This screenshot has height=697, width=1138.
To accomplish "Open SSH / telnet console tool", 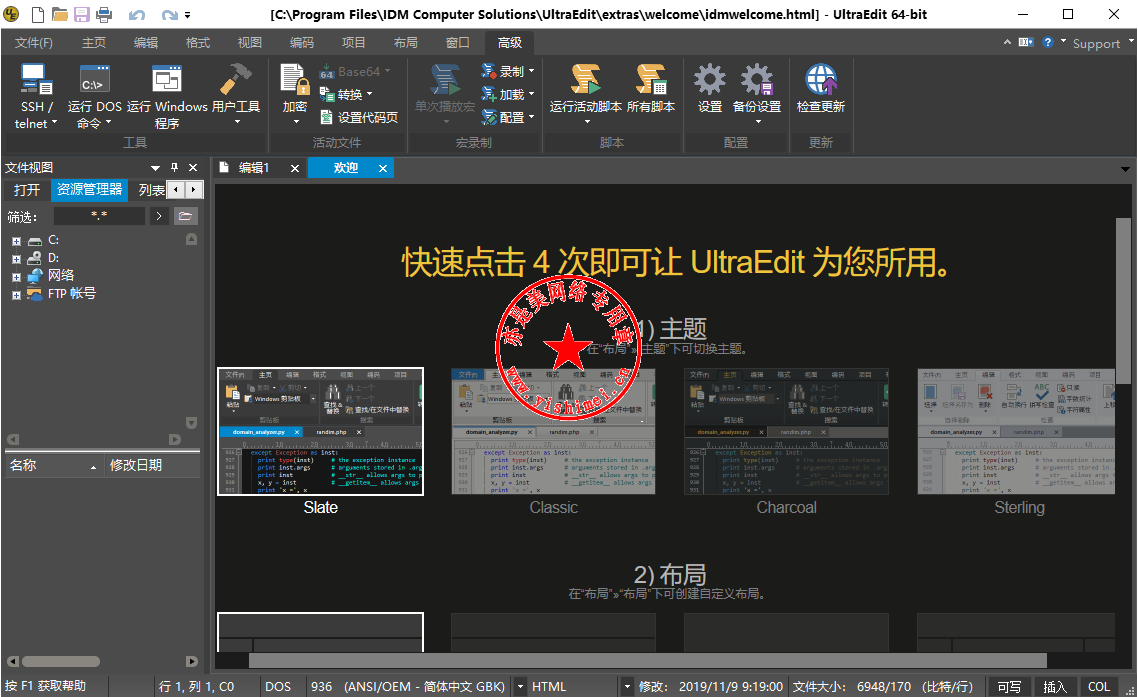I will pos(36,96).
